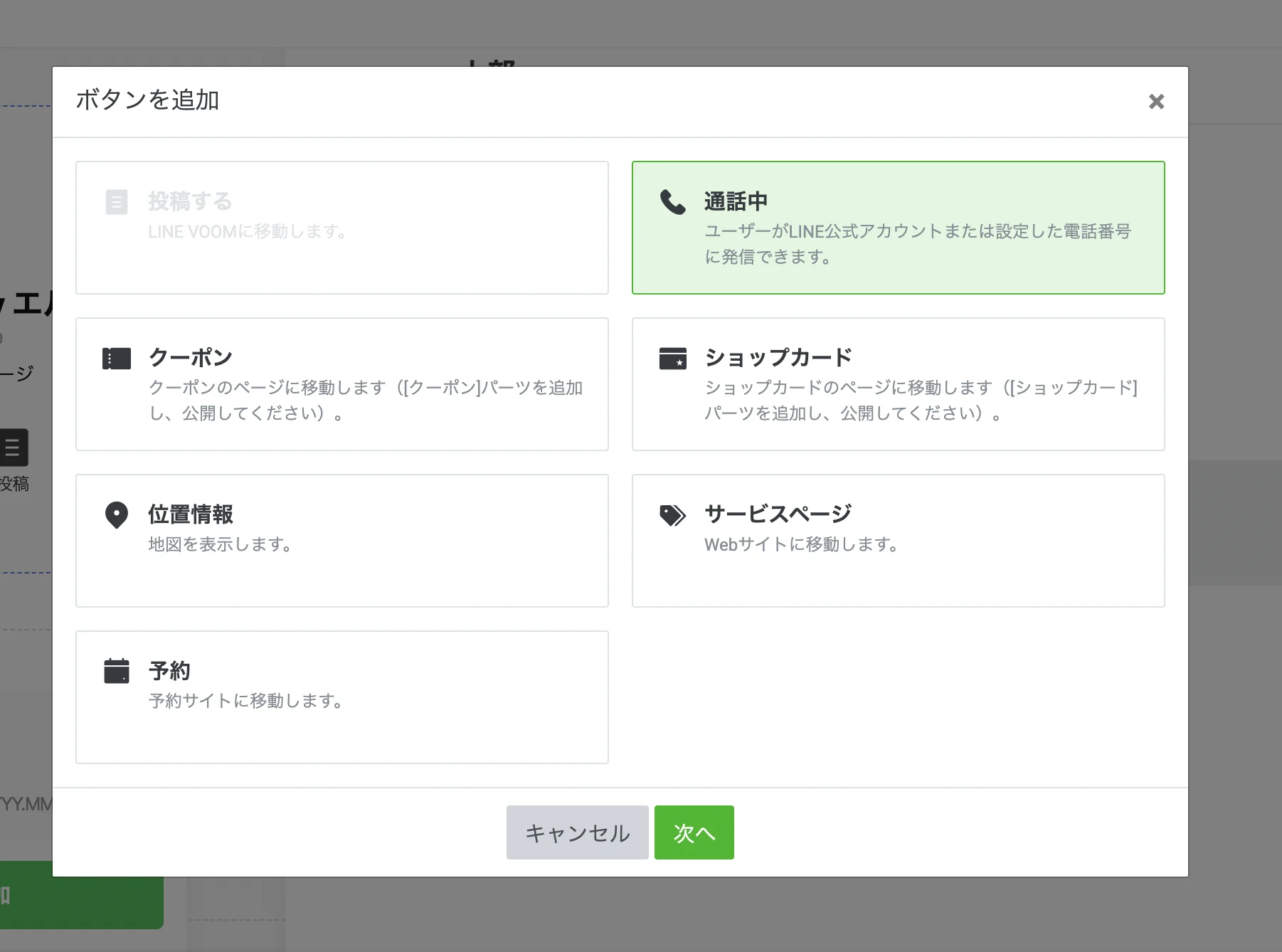
Task: Click description 予約サイトに移動します。
Action: (246, 701)
